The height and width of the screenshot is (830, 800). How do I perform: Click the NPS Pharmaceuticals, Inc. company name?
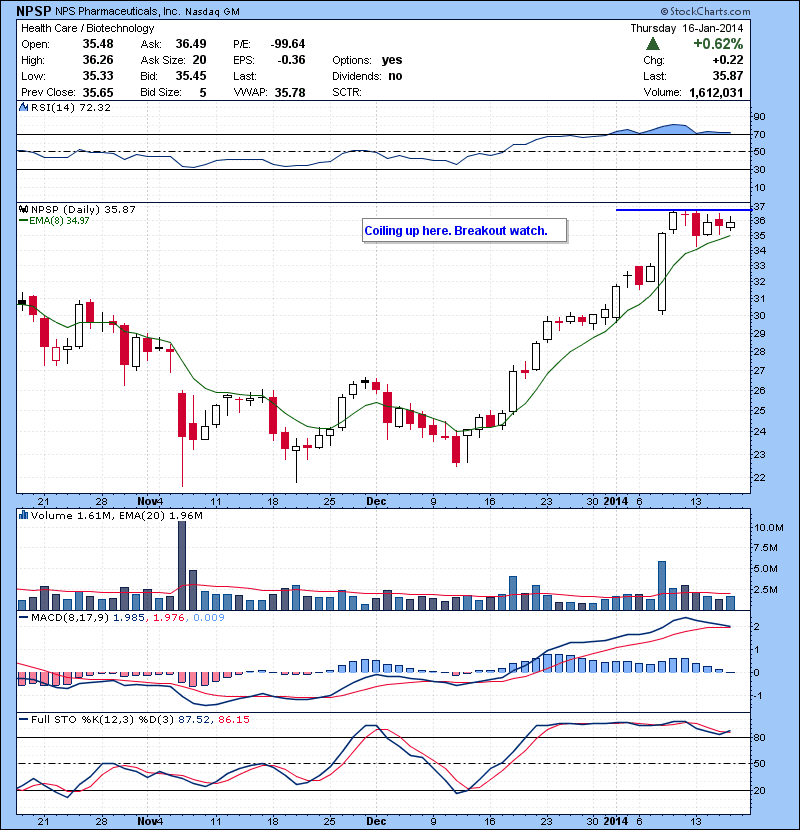click(117, 11)
